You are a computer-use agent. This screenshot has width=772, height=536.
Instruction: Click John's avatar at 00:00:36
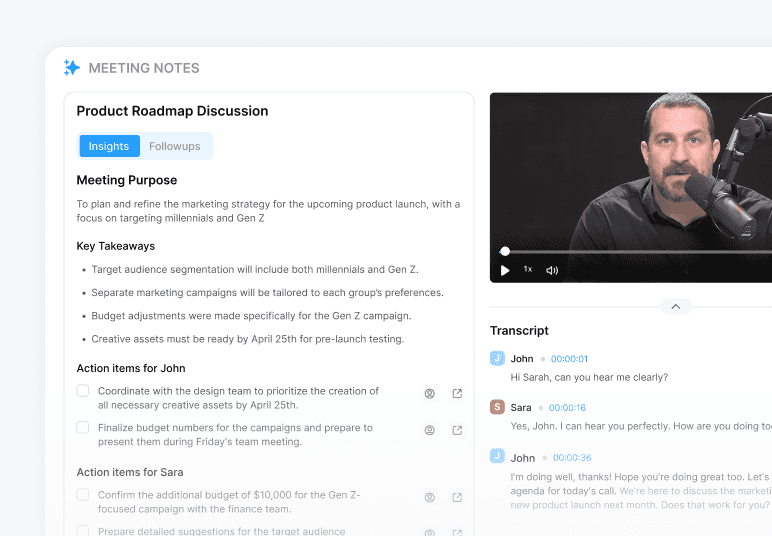click(497, 456)
